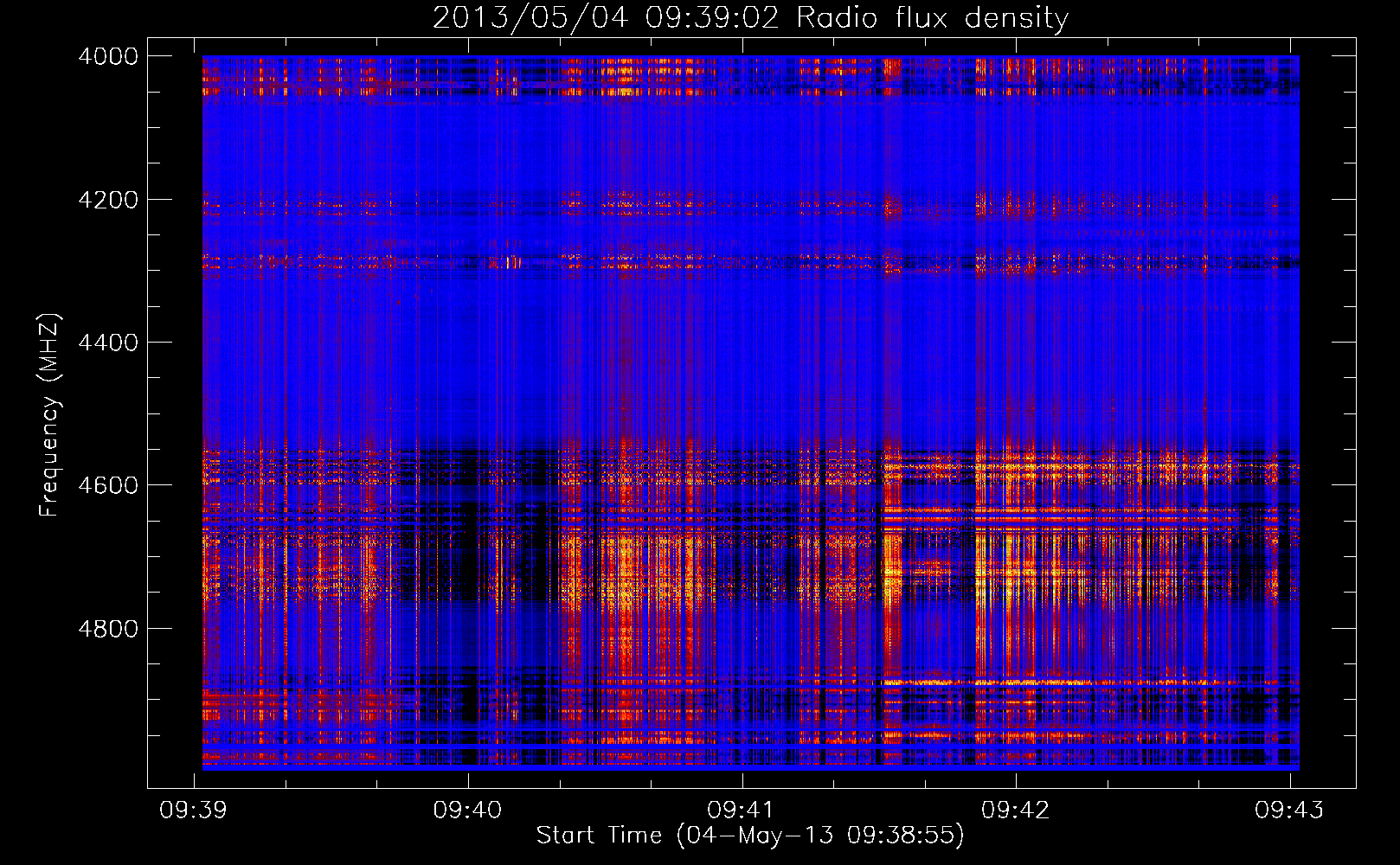Click the 09:39 time tick label
The width and height of the screenshot is (1400, 865).
(194, 810)
